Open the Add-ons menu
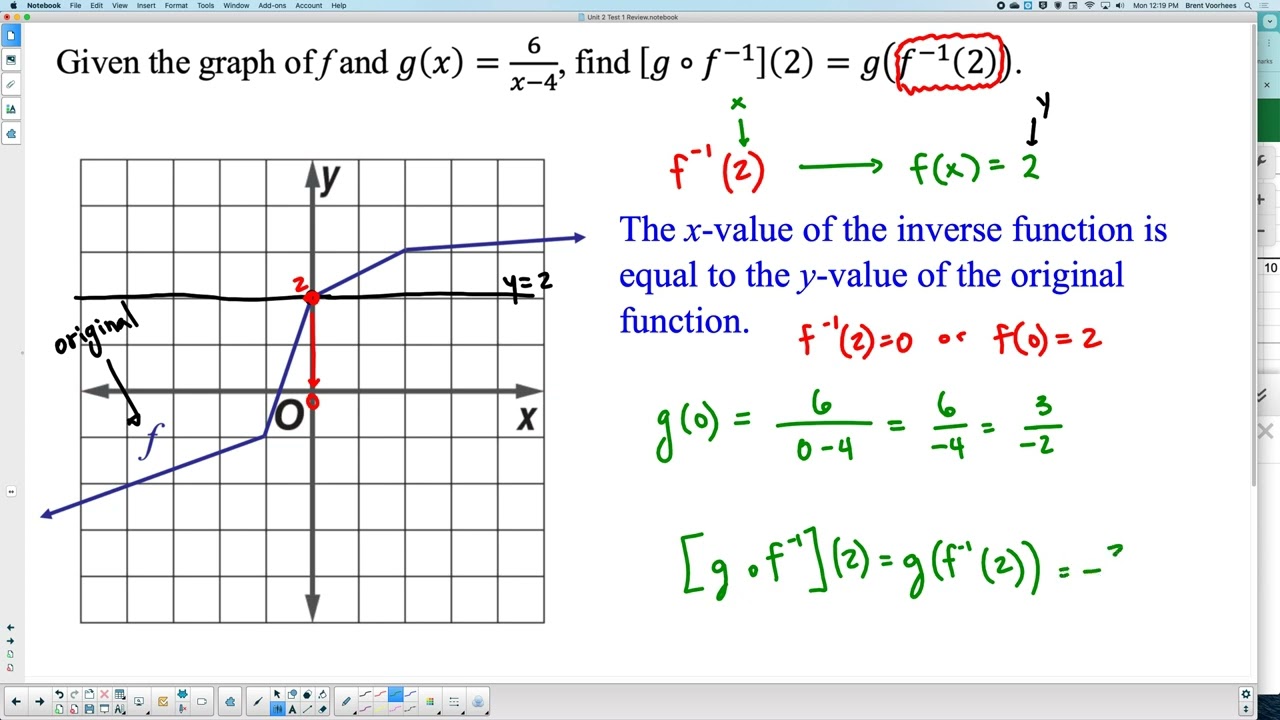1280x720 pixels. pos(272,5)
